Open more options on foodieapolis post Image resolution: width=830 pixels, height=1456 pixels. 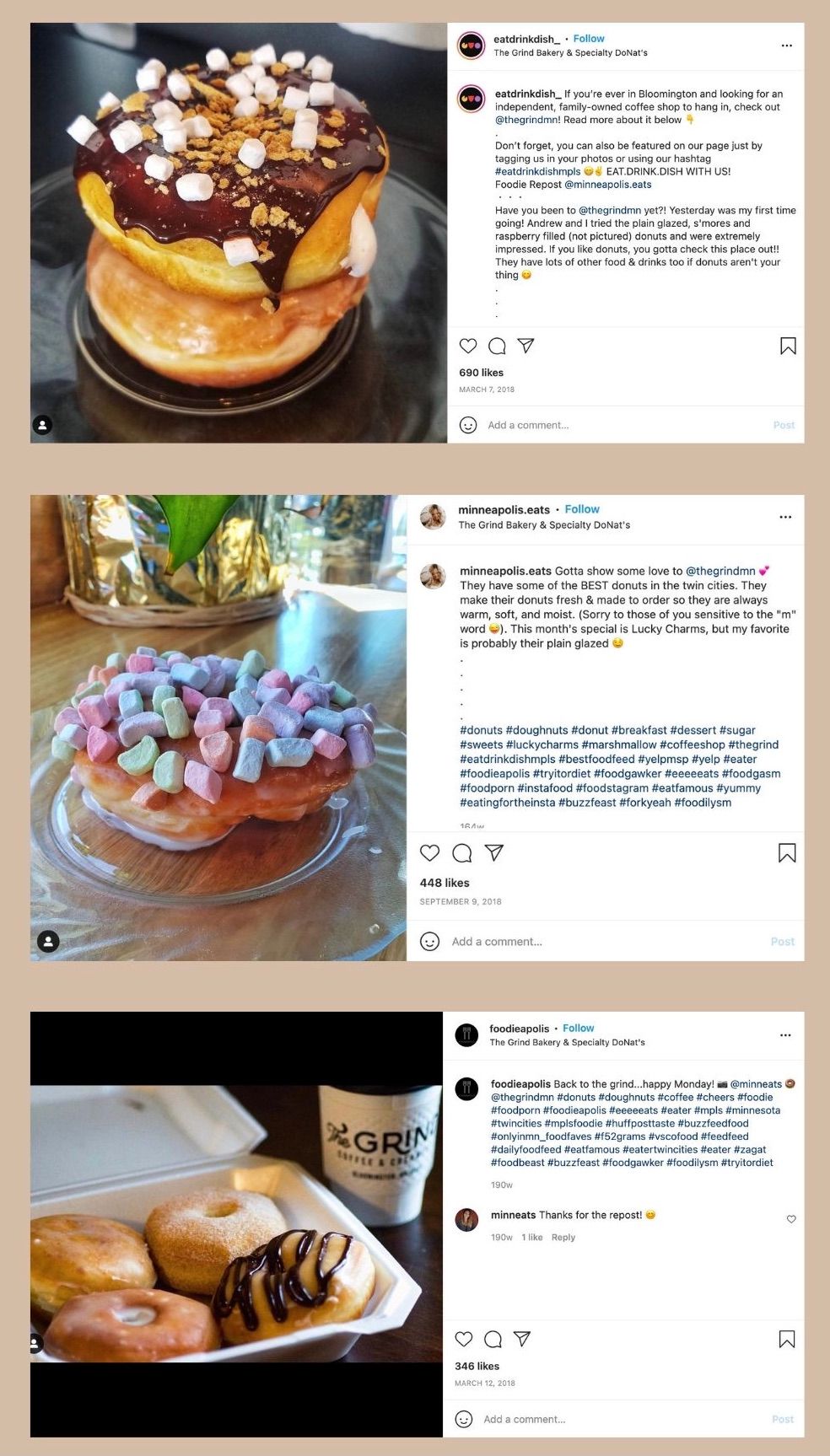pyautogui.click(x=785, y=1035)
